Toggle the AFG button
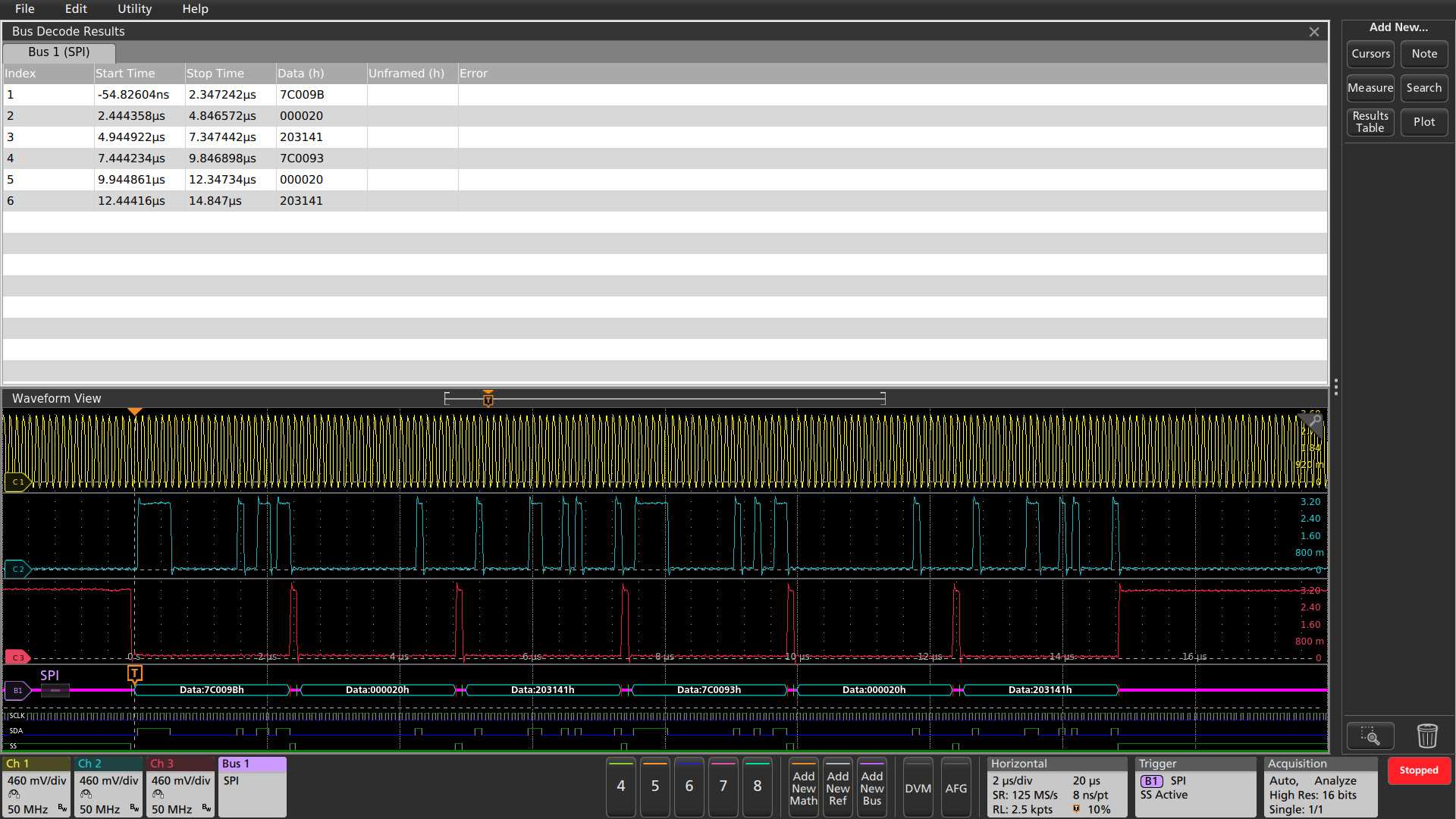The width and height of the screenshot is (1456, 819). [x=955, y=788]
